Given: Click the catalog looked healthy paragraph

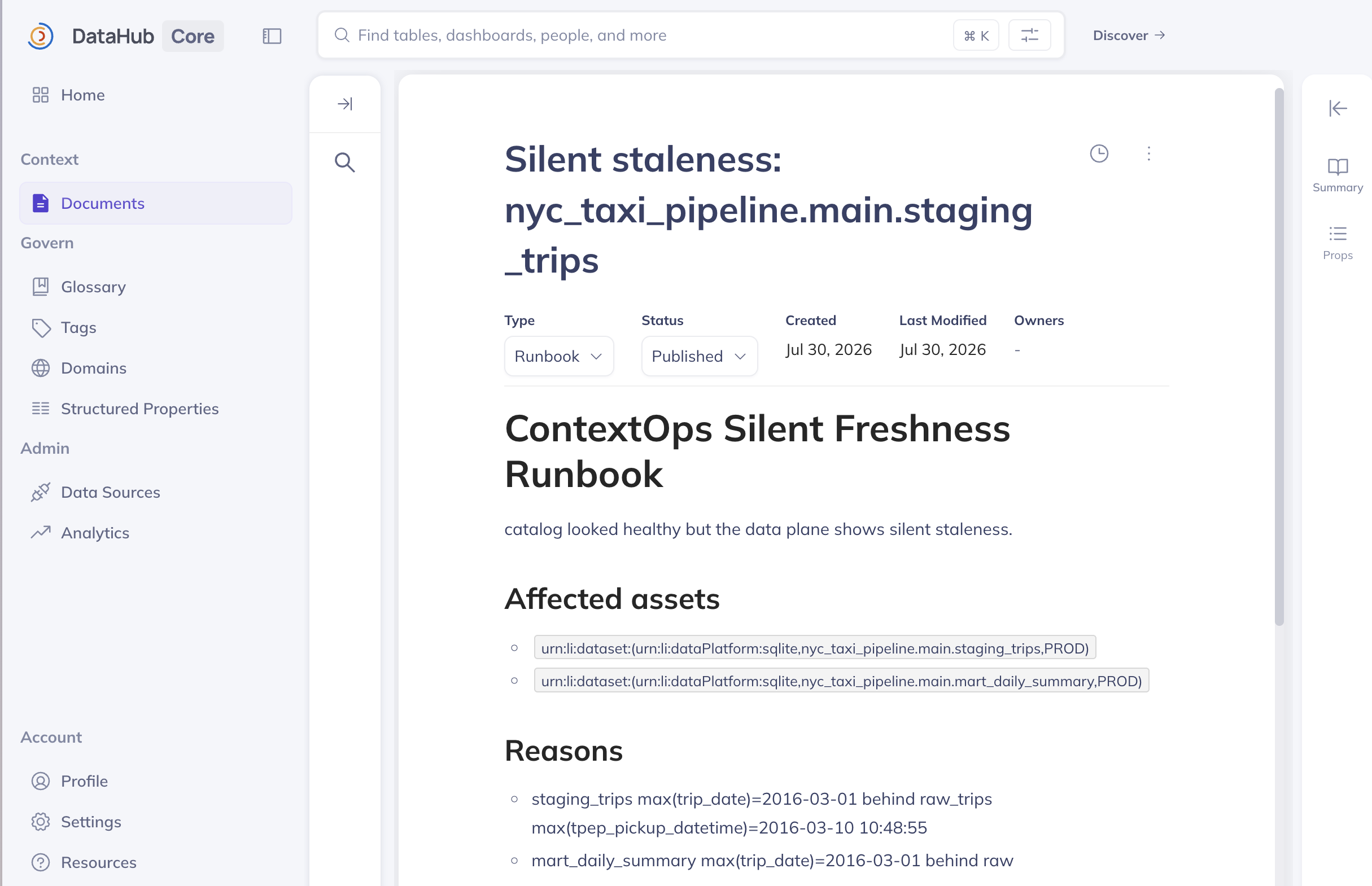Looking at the screenshot, I should point(758,529).
